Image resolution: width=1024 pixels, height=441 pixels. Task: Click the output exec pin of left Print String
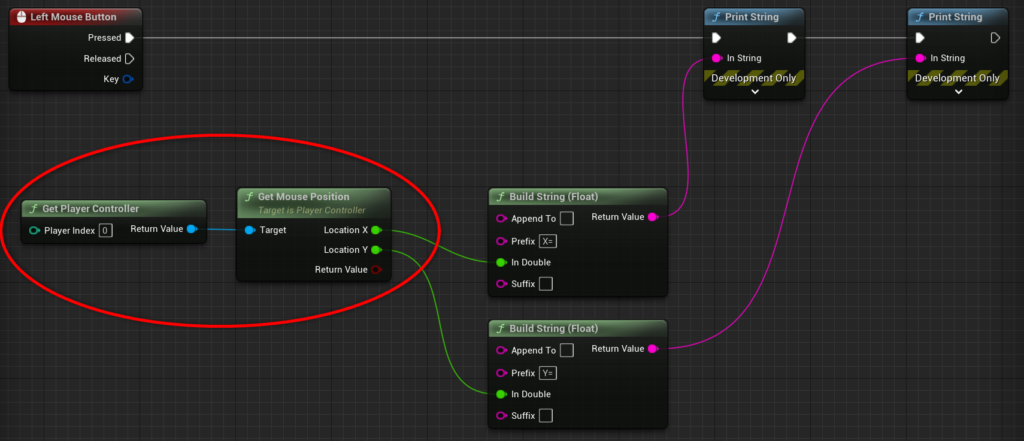tap(792, 38)
